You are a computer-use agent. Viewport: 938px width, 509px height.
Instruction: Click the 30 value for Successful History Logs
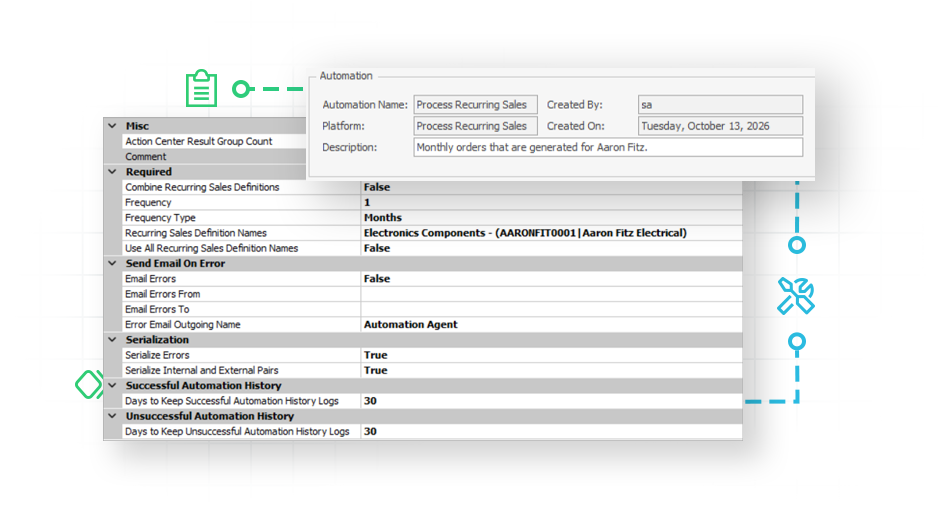tap(370, 401)
